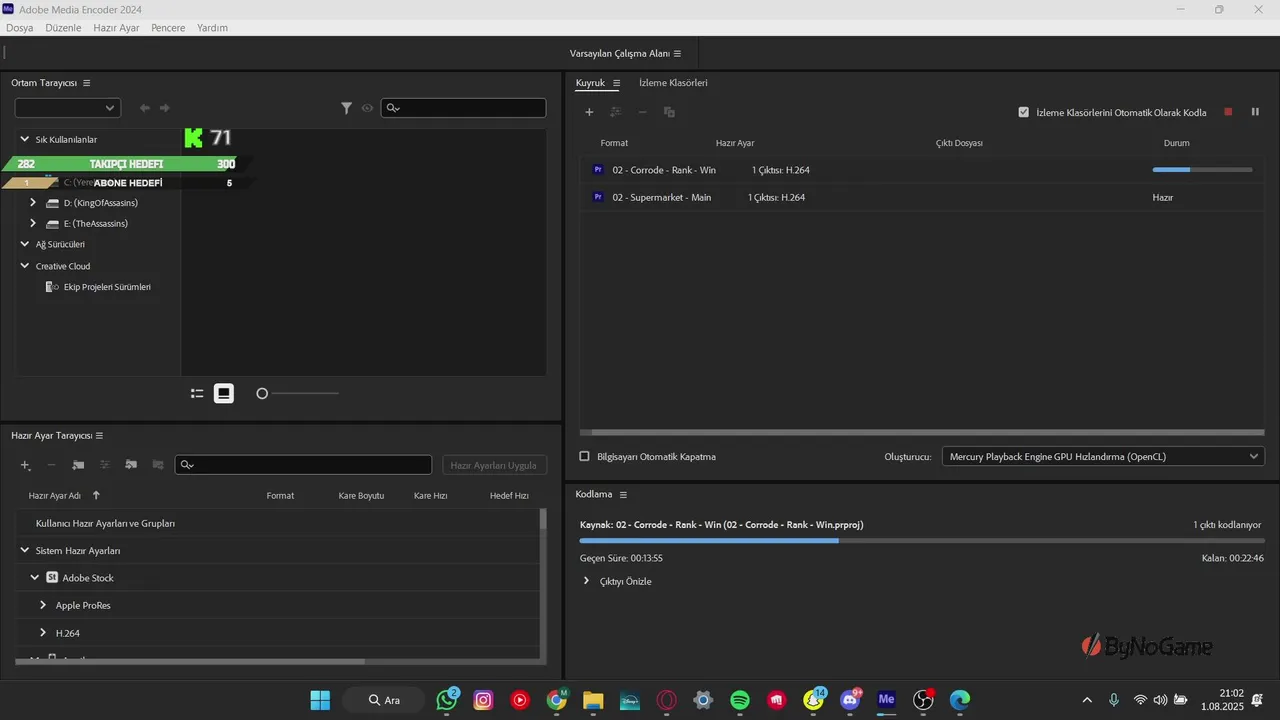Image resolution: width=1280 pixels, height=720 pixels.
Task: Open the Düzenle menu
Action: 63,28
